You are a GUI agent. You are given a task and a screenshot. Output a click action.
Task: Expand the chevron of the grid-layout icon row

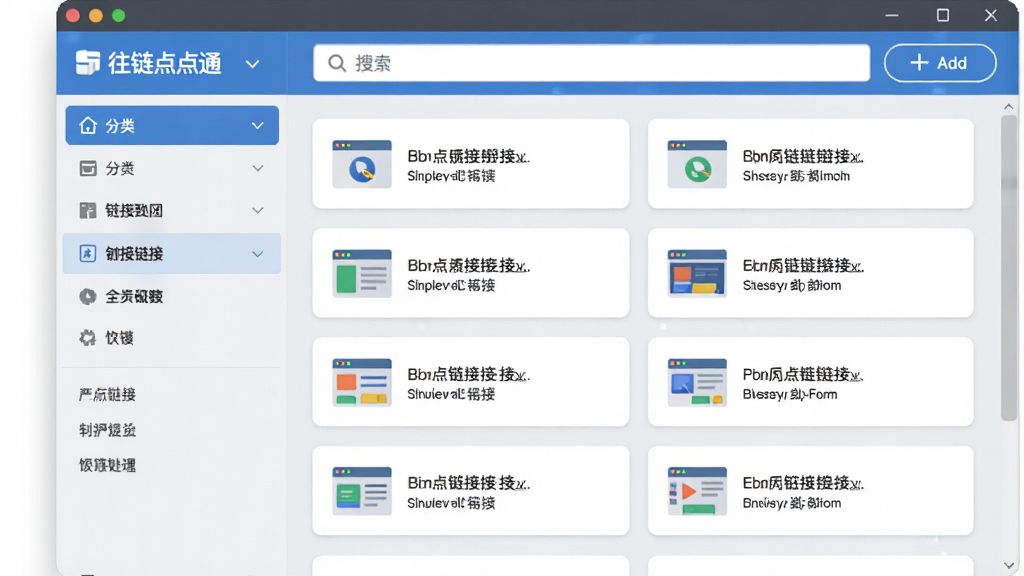(258, 210)
